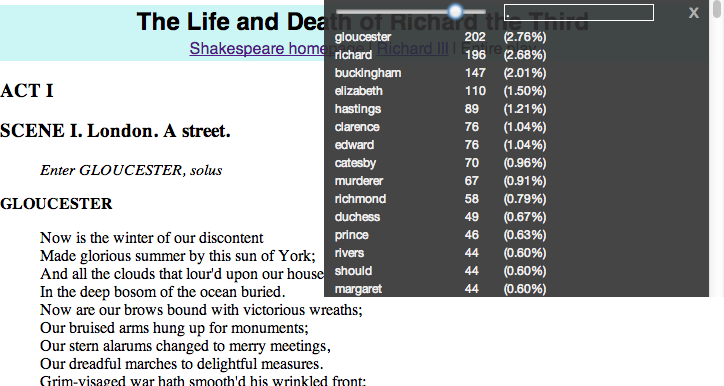Click the count 70 for catesby
Image resolution: width=724 pixels, height=386 pixels.
coord(471,163)
